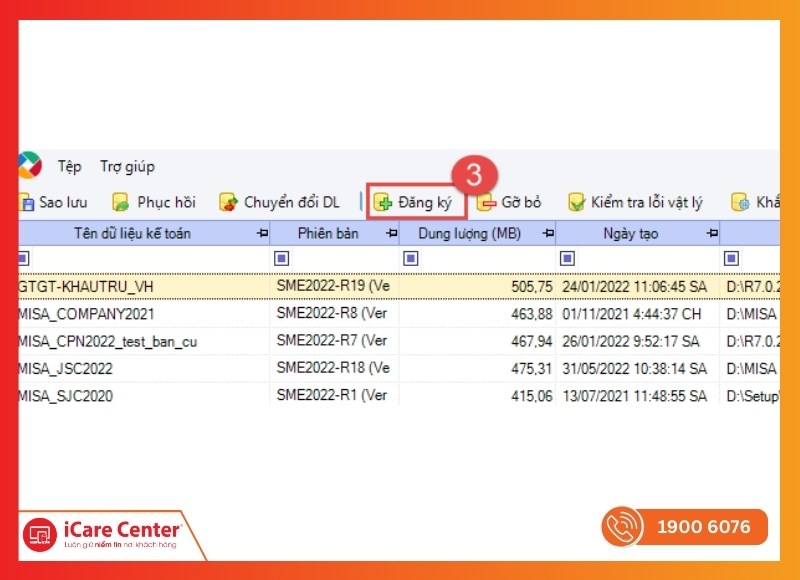Click version cell SME2022-R7
The image size is (800, 580).
332,341
